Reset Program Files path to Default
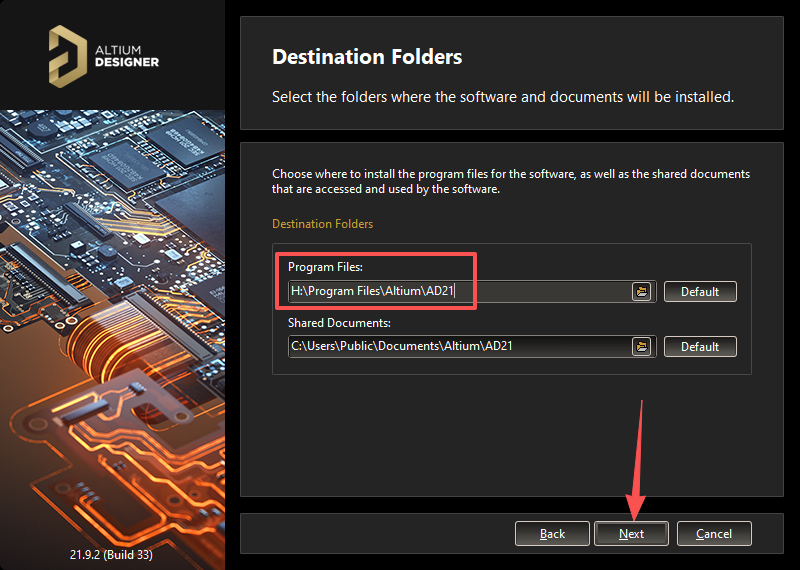This screenshot has width=800, height=570. pyautogui.click(x=700, y=291)
